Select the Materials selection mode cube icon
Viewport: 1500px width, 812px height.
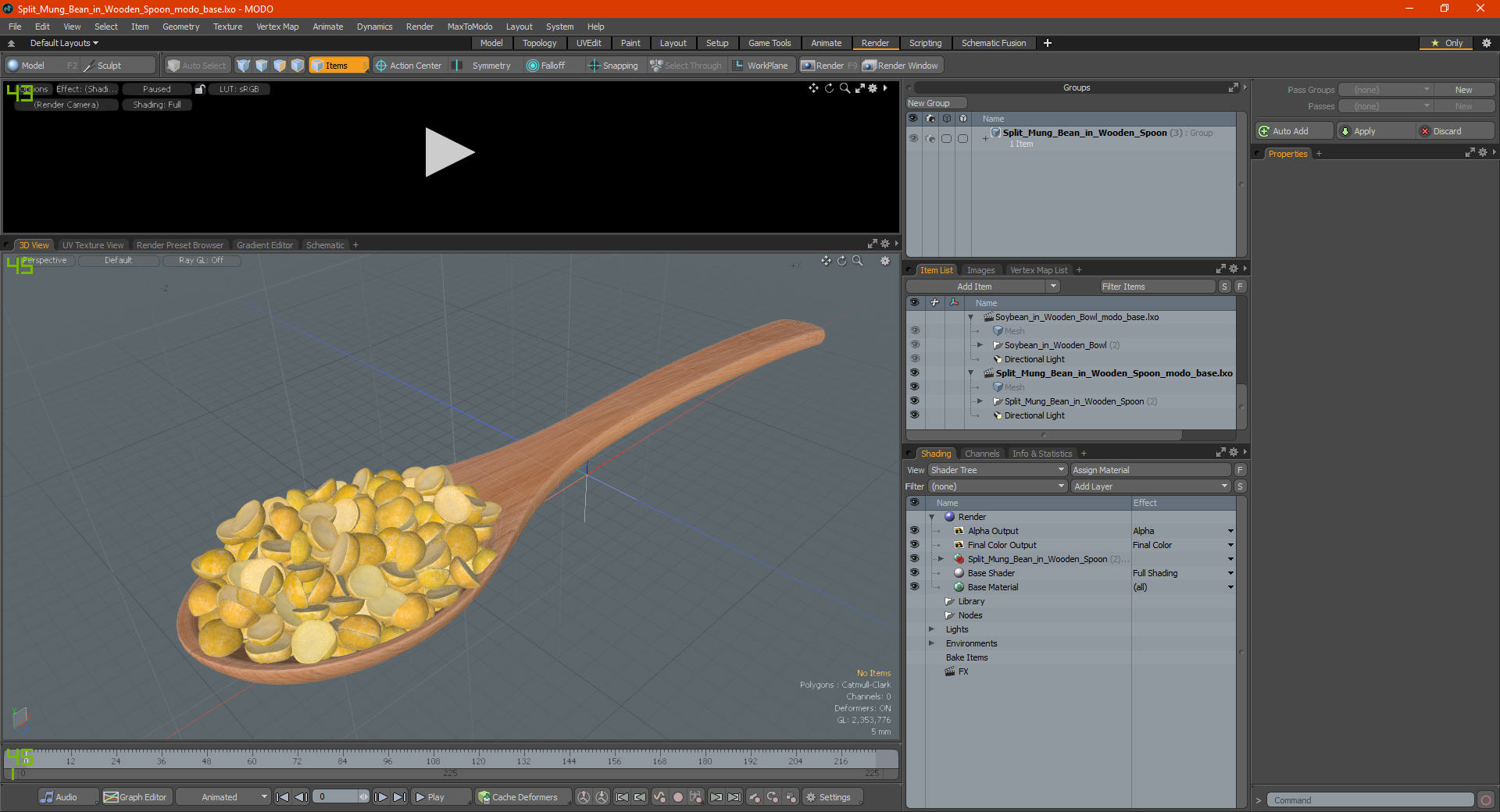tap(298, 66)
